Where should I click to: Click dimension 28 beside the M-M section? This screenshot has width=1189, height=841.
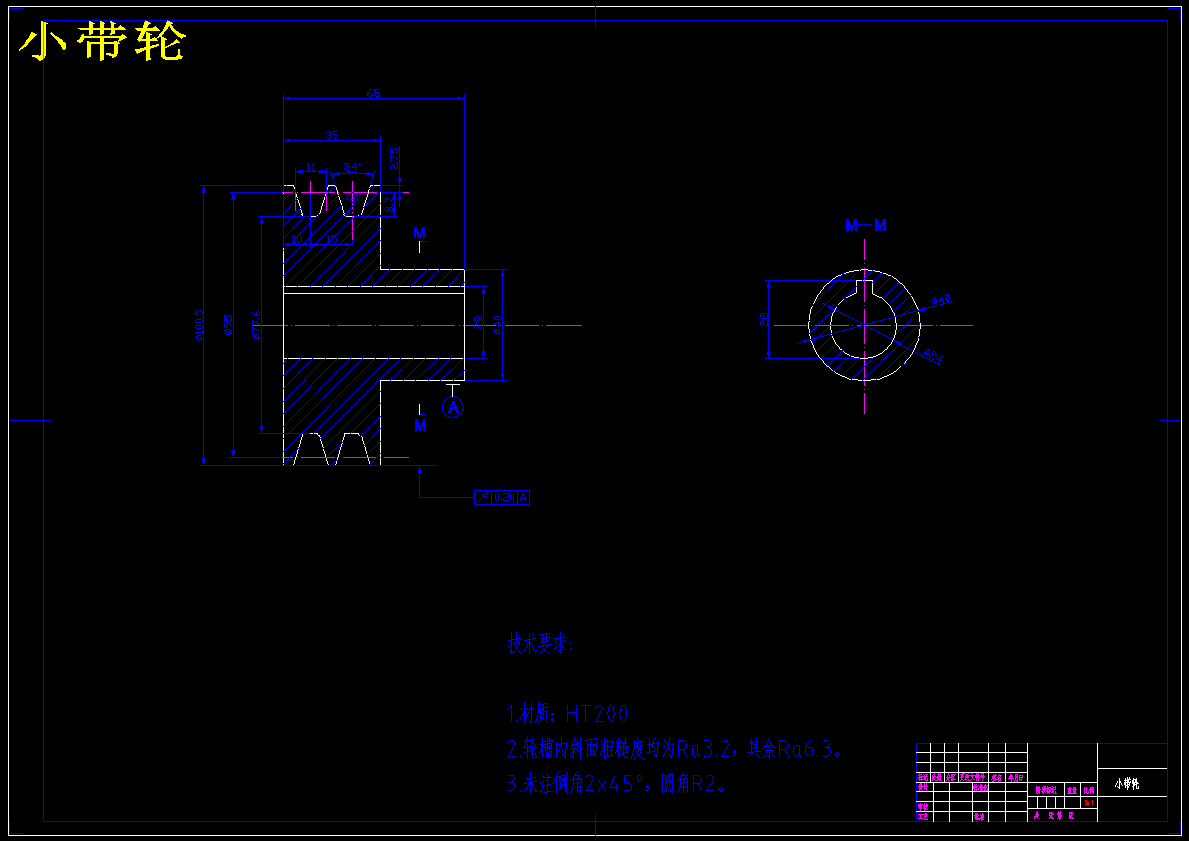(x=764, y=319)
